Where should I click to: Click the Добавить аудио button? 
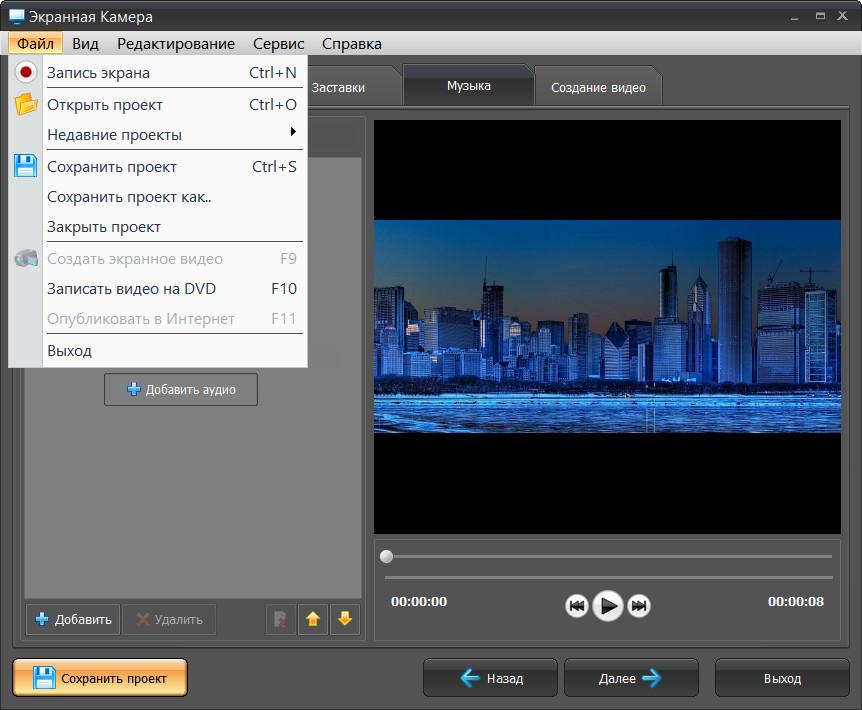coord(181,389)
